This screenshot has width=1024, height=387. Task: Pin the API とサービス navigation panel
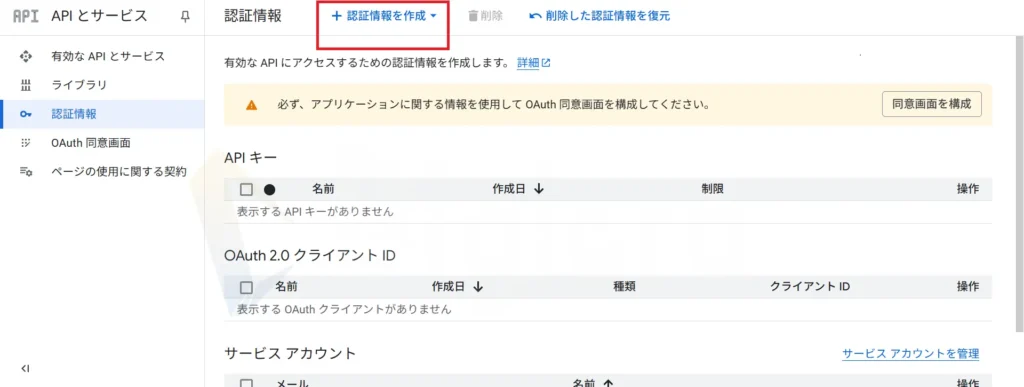click(x=185, y=17)
